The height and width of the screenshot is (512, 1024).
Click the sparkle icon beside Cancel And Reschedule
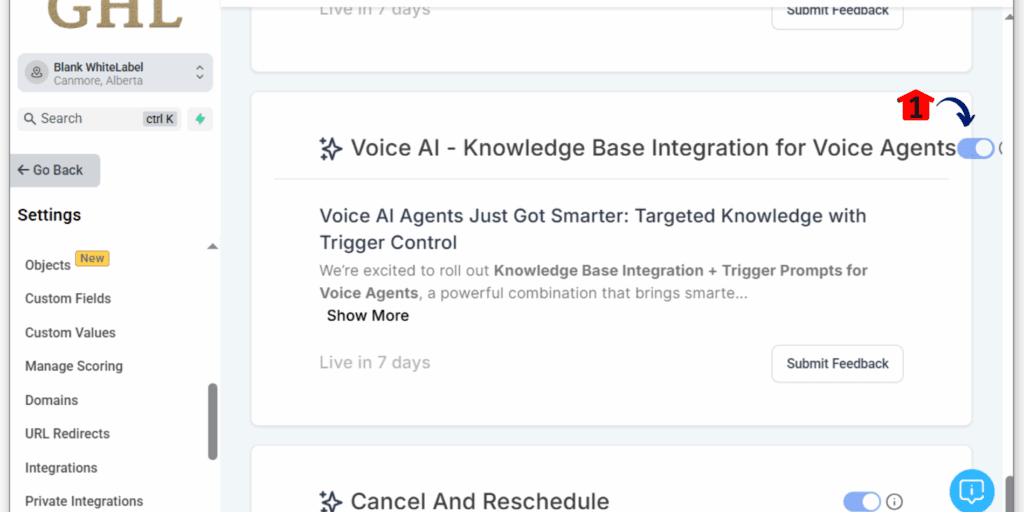tap(330, 502)
